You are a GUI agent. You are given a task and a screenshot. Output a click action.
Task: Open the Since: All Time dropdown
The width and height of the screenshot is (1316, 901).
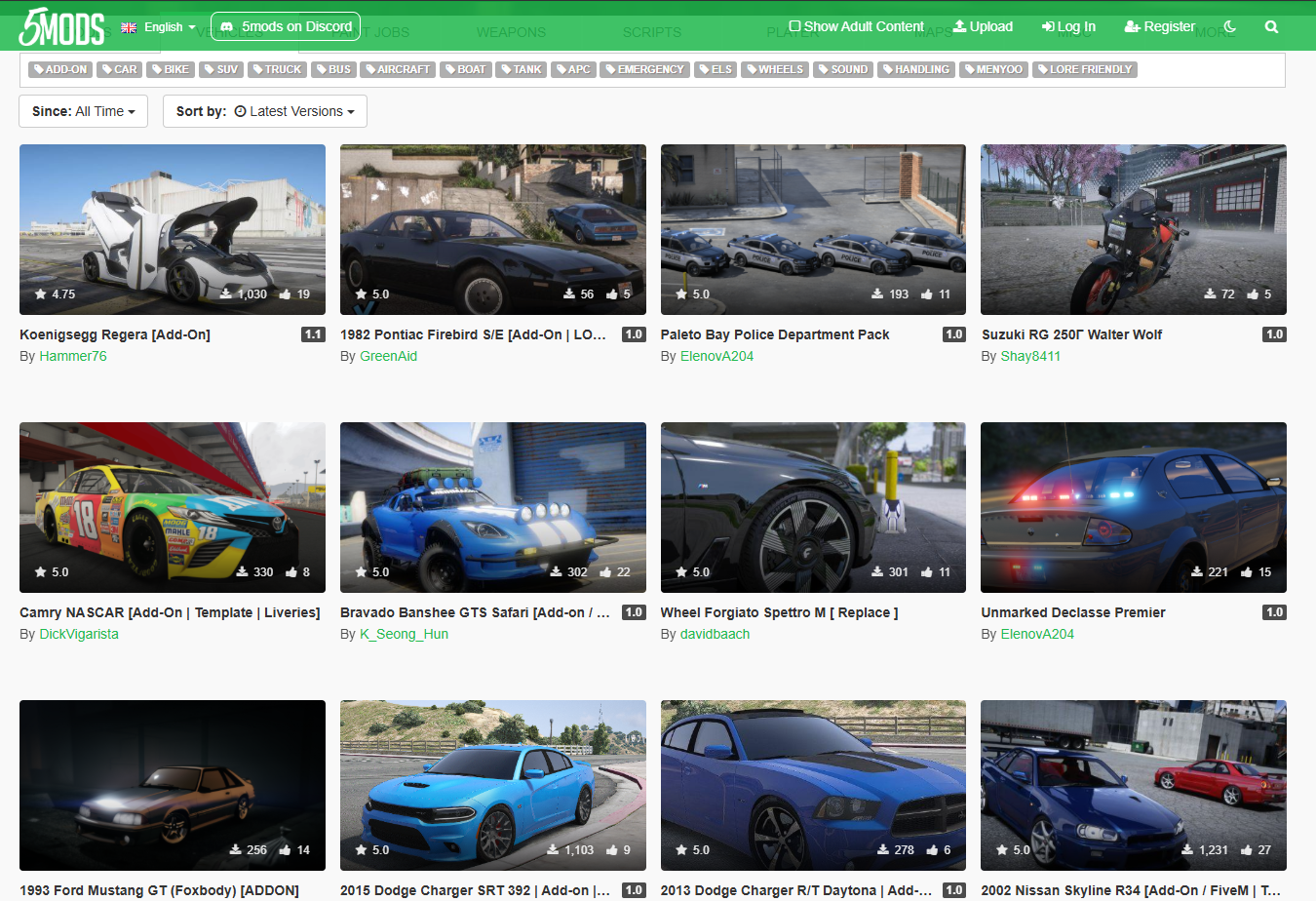83,111
